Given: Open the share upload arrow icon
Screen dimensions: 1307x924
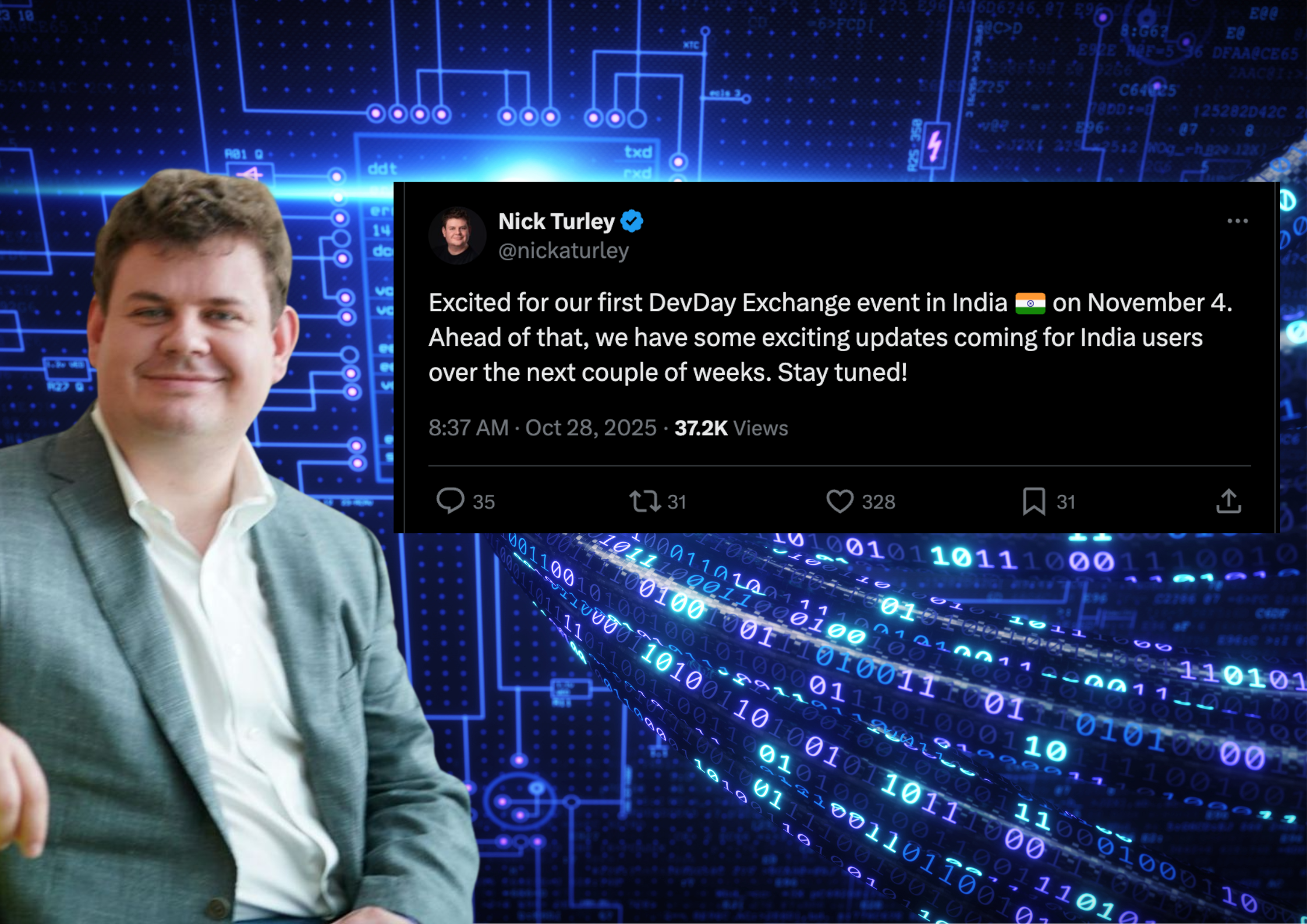Looking at the screenshot, I should point(1228,501).
